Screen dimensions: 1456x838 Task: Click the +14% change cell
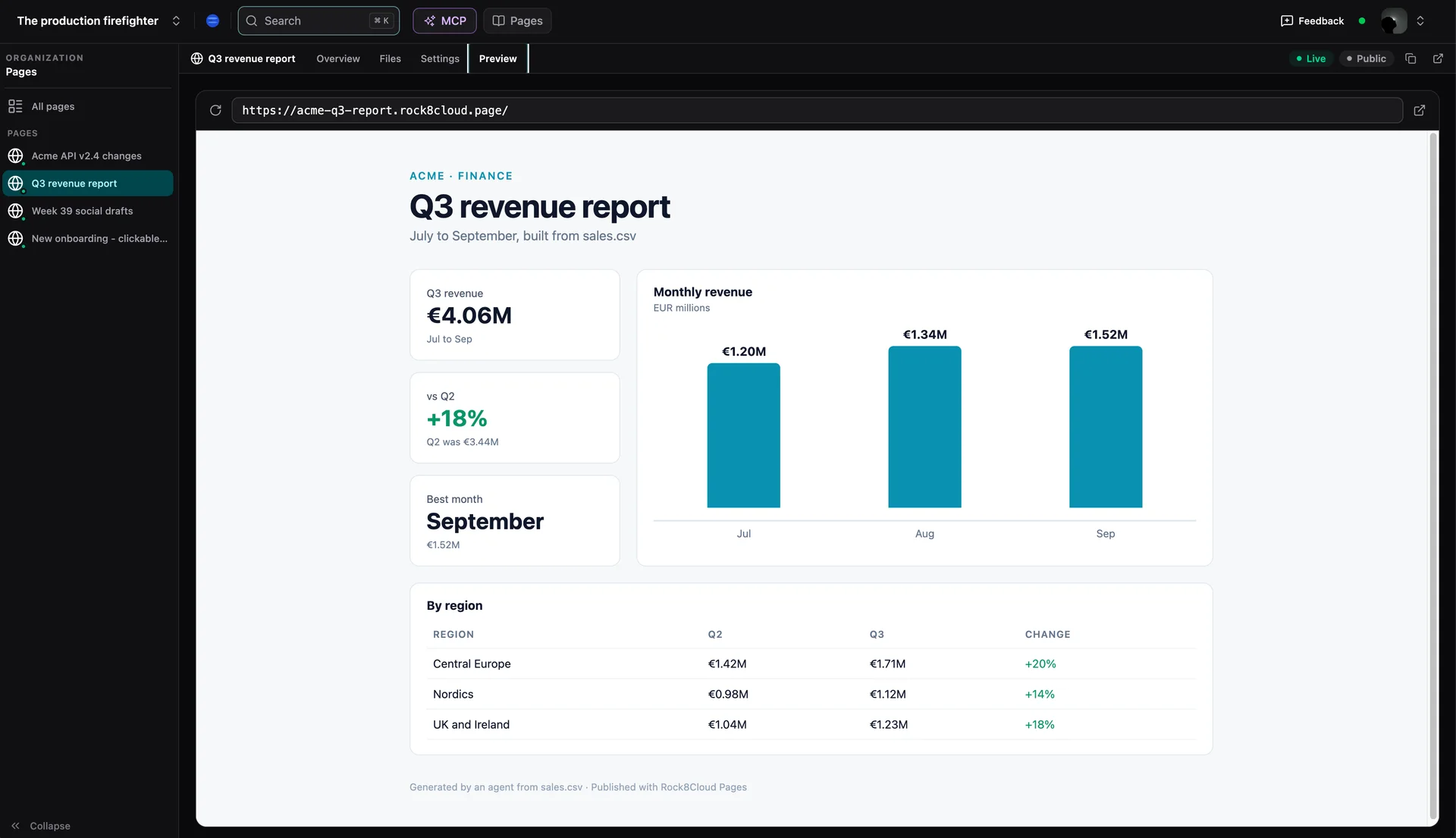click(x=1040, y=694)
